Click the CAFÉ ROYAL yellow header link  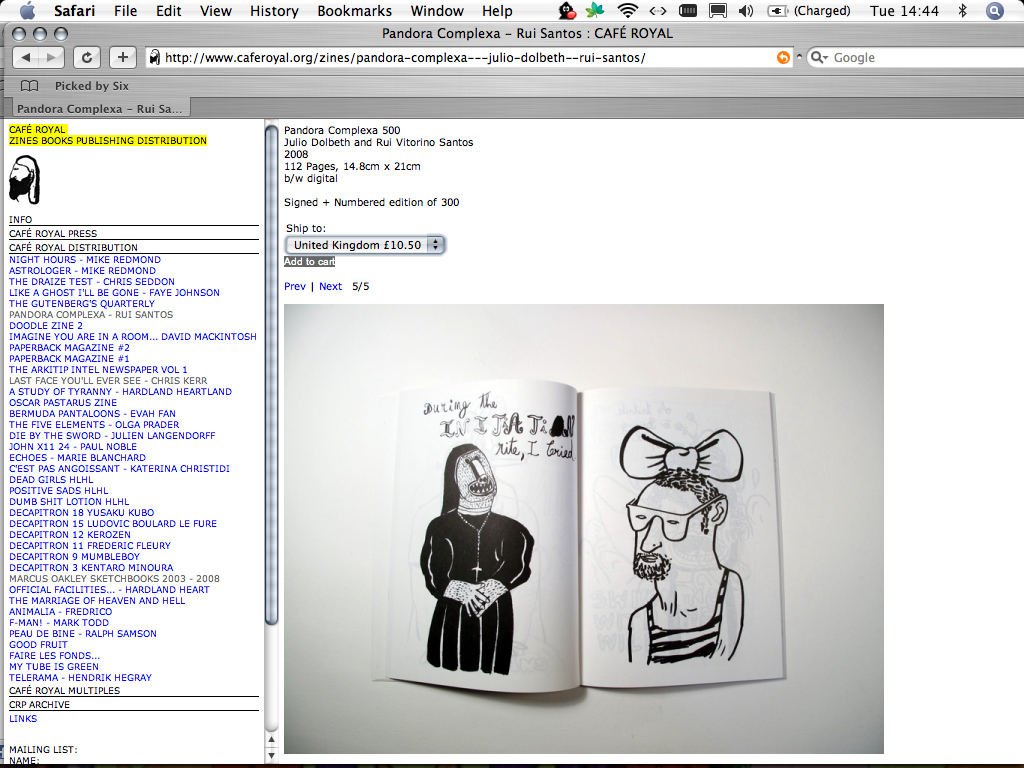[37, 129]
